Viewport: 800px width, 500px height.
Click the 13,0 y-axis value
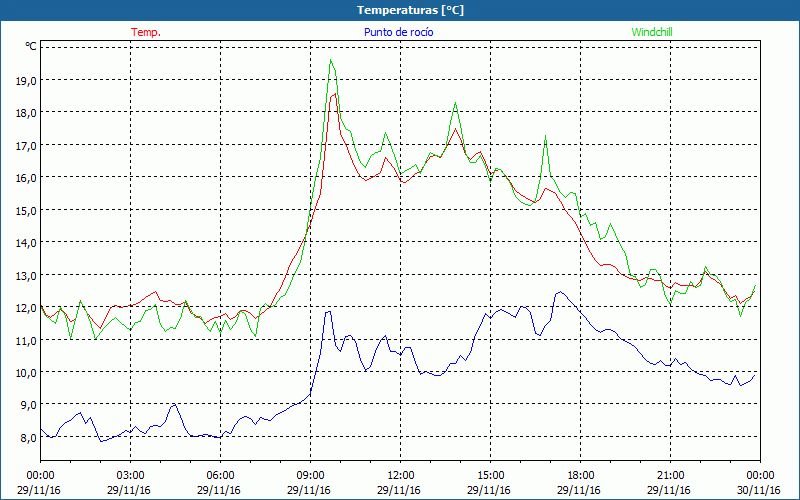click(27, 276)
